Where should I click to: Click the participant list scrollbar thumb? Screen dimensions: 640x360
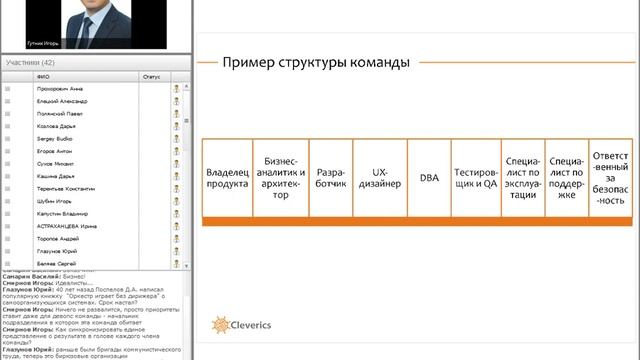point(187,120)
